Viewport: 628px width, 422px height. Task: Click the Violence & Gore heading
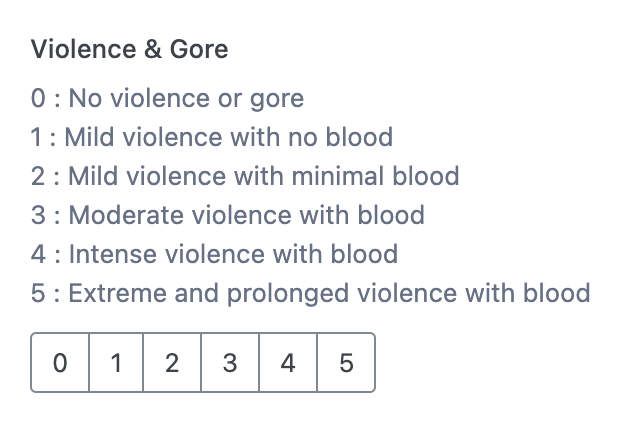[x=129, y=49]
